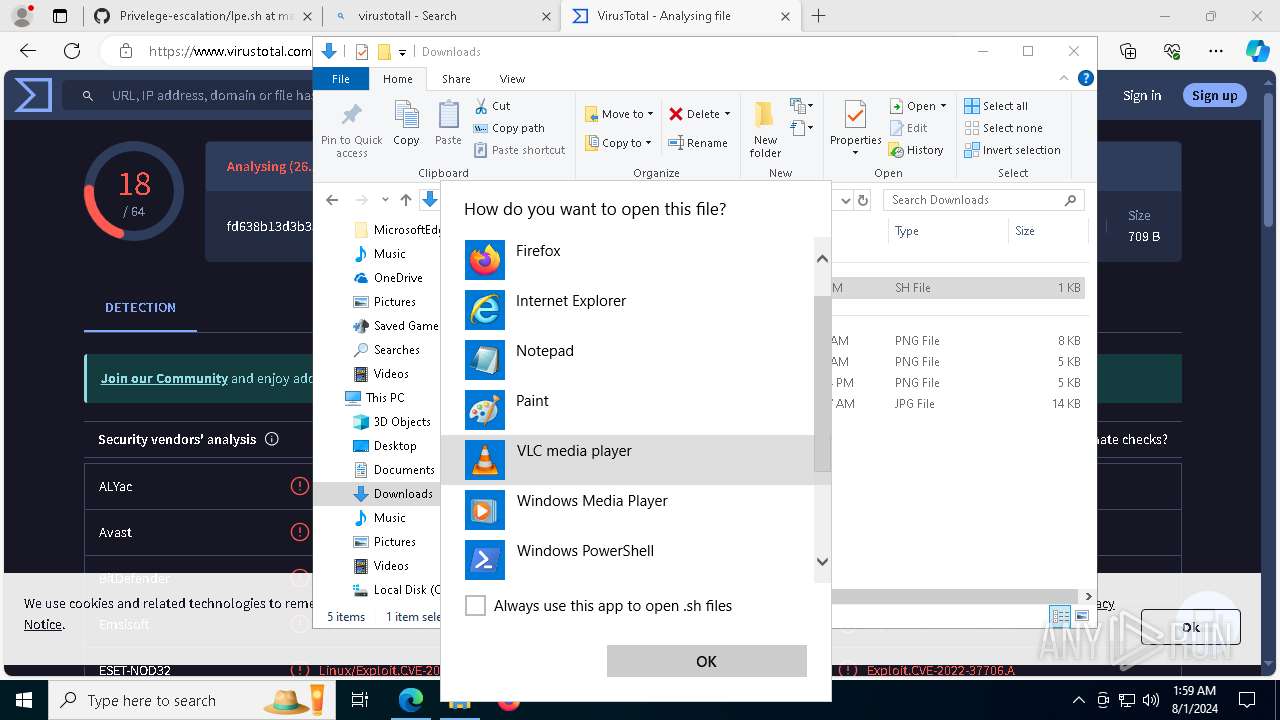Click Microsoft Edge taskbar icon
The width and height of the screenshot is (1280, 720).
[x=411, y=700]
